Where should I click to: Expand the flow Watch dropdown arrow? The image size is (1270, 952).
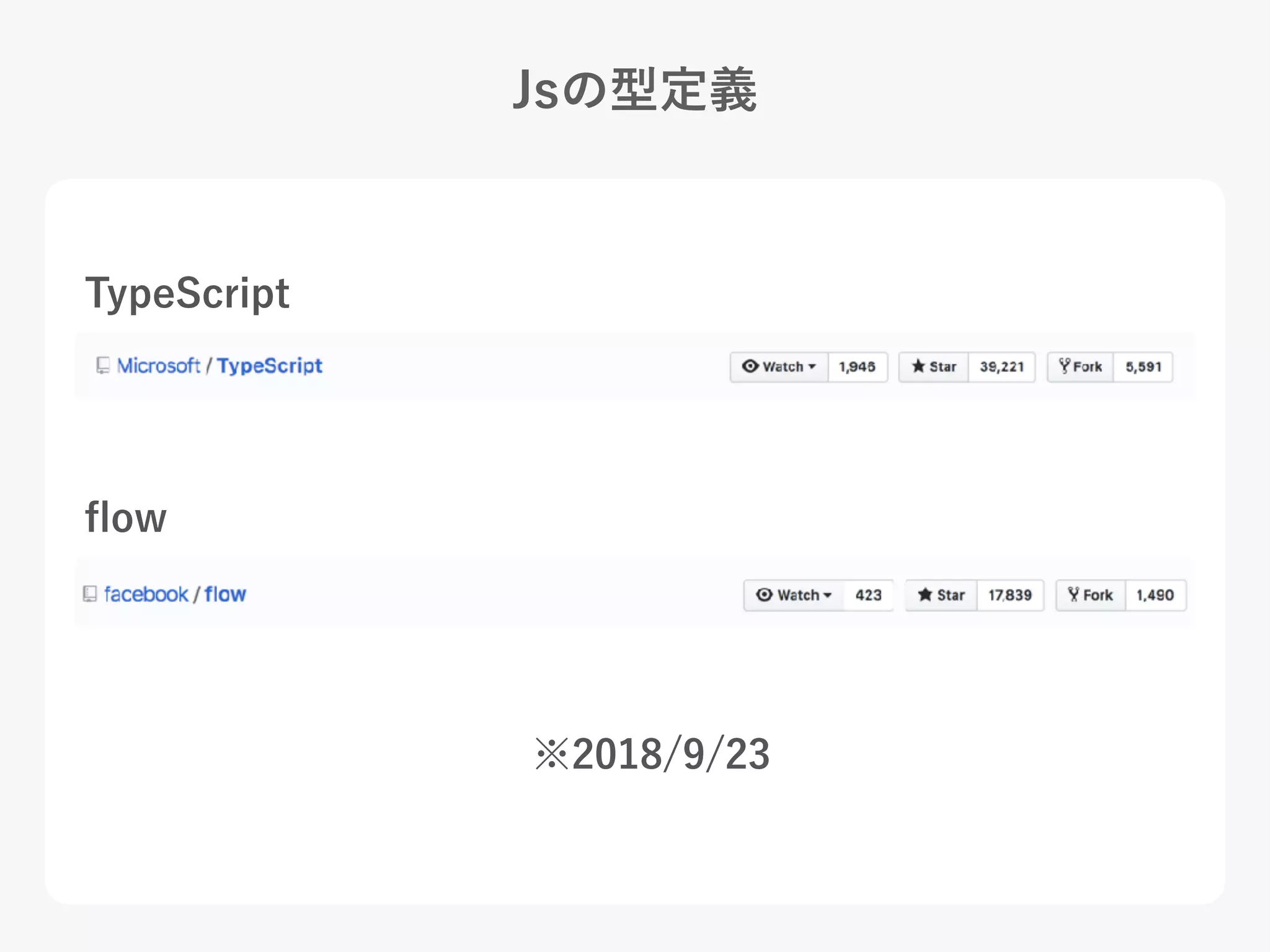click(x=827, y=595)
